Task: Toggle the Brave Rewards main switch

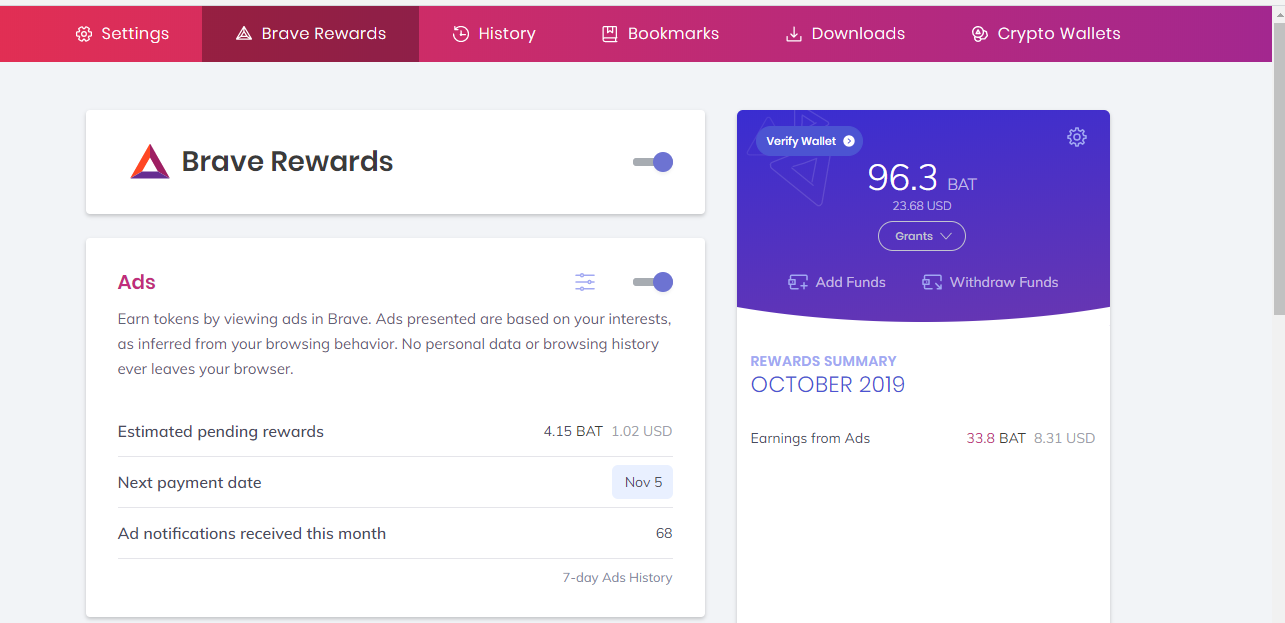Action: click(x=653, y=162)
